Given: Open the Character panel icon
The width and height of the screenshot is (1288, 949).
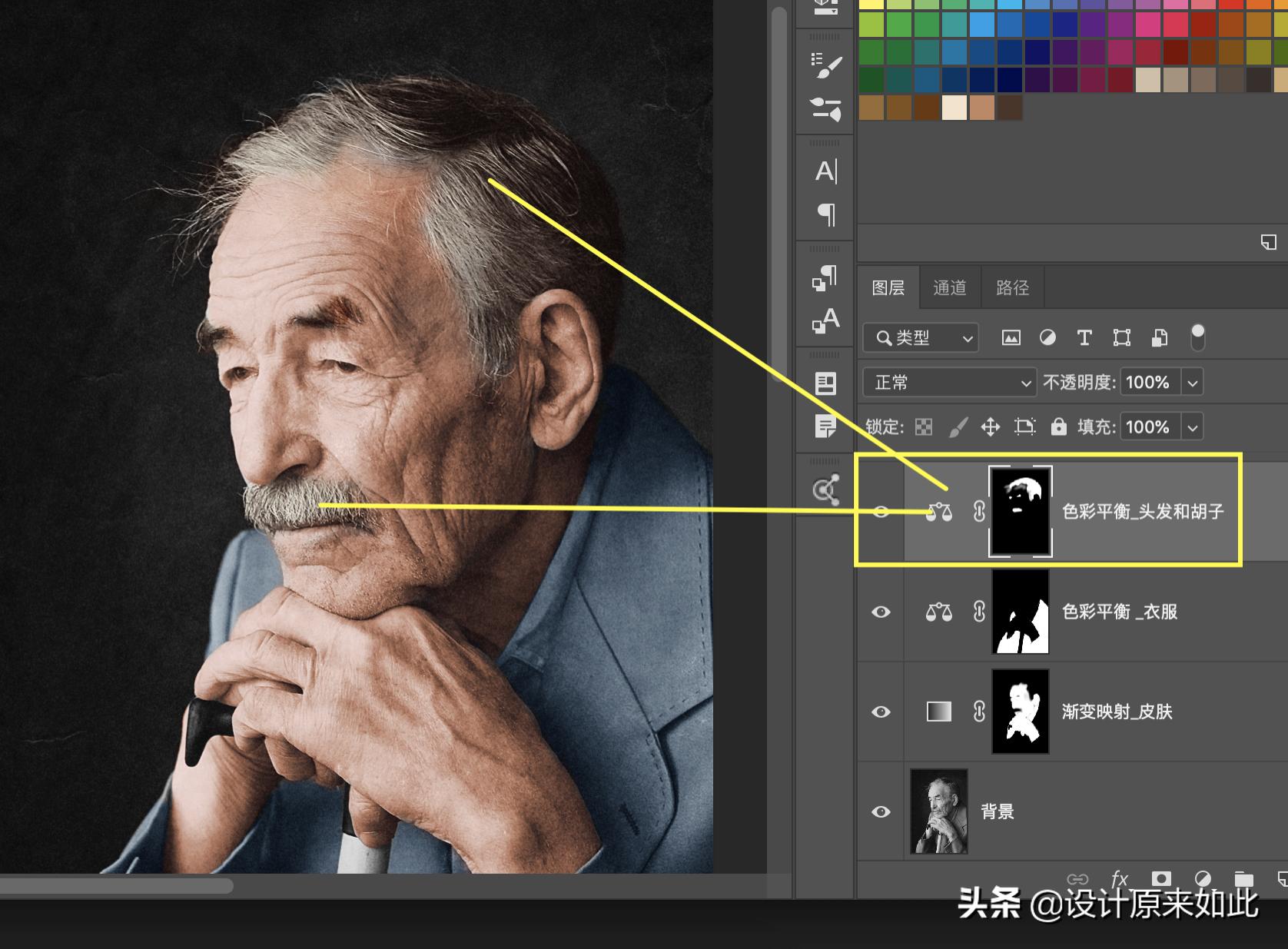Looking at the screenshot, I should pos(826,171).
